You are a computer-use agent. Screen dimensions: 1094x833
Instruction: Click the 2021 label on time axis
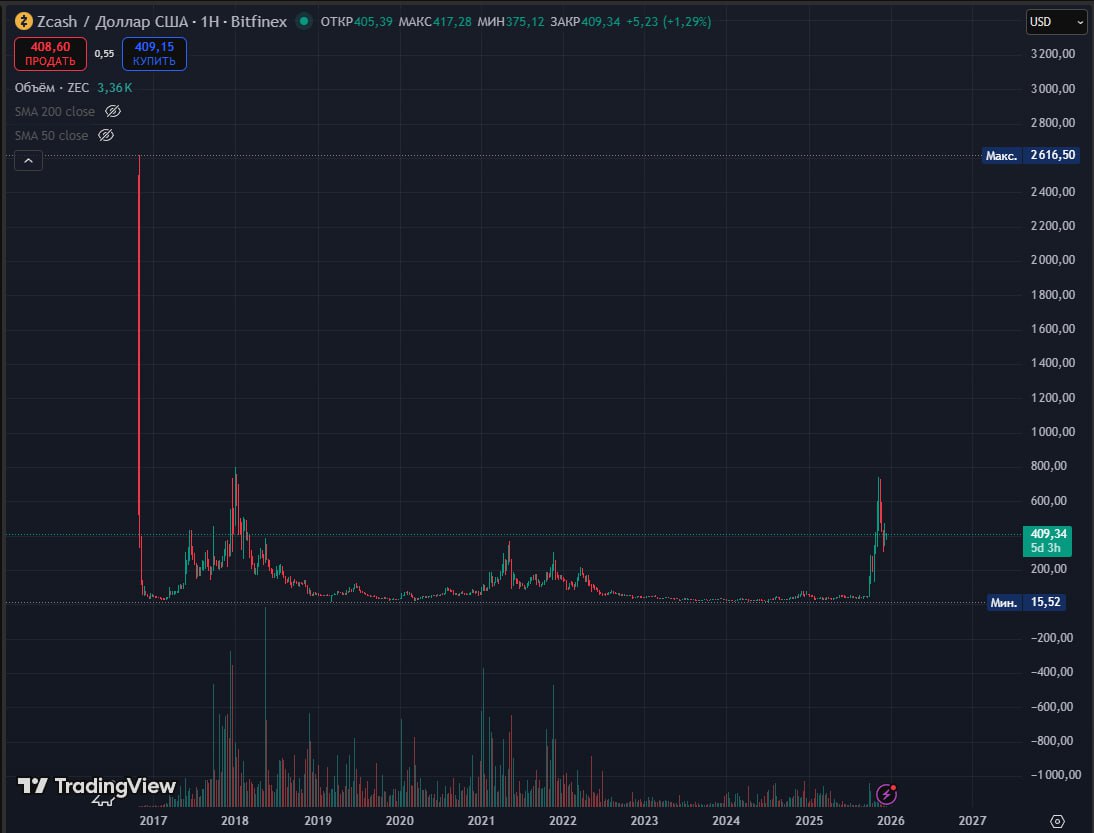point(481,821)
